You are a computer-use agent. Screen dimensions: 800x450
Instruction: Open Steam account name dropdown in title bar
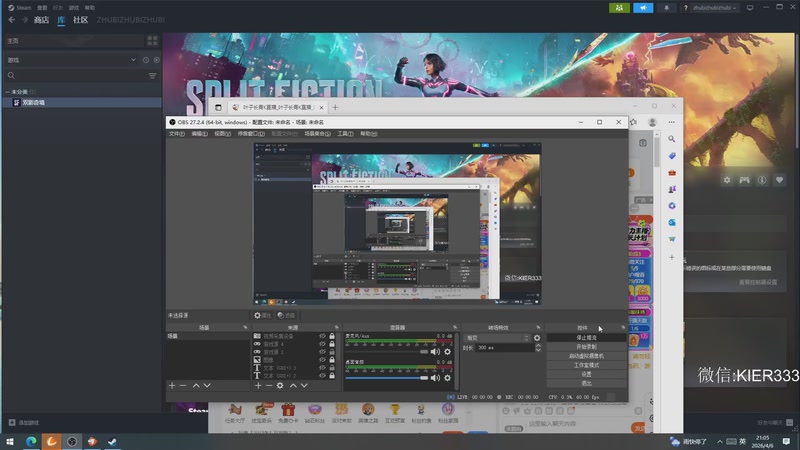point(714,8)
